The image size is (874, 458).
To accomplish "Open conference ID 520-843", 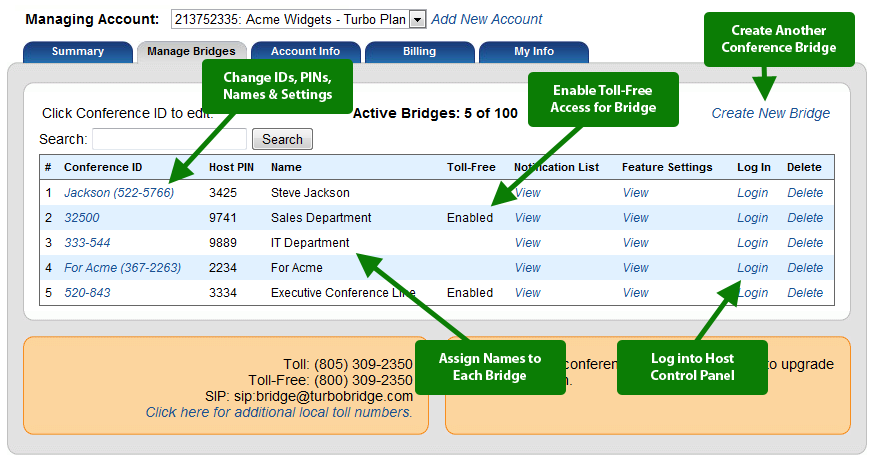I will [87, 293].
